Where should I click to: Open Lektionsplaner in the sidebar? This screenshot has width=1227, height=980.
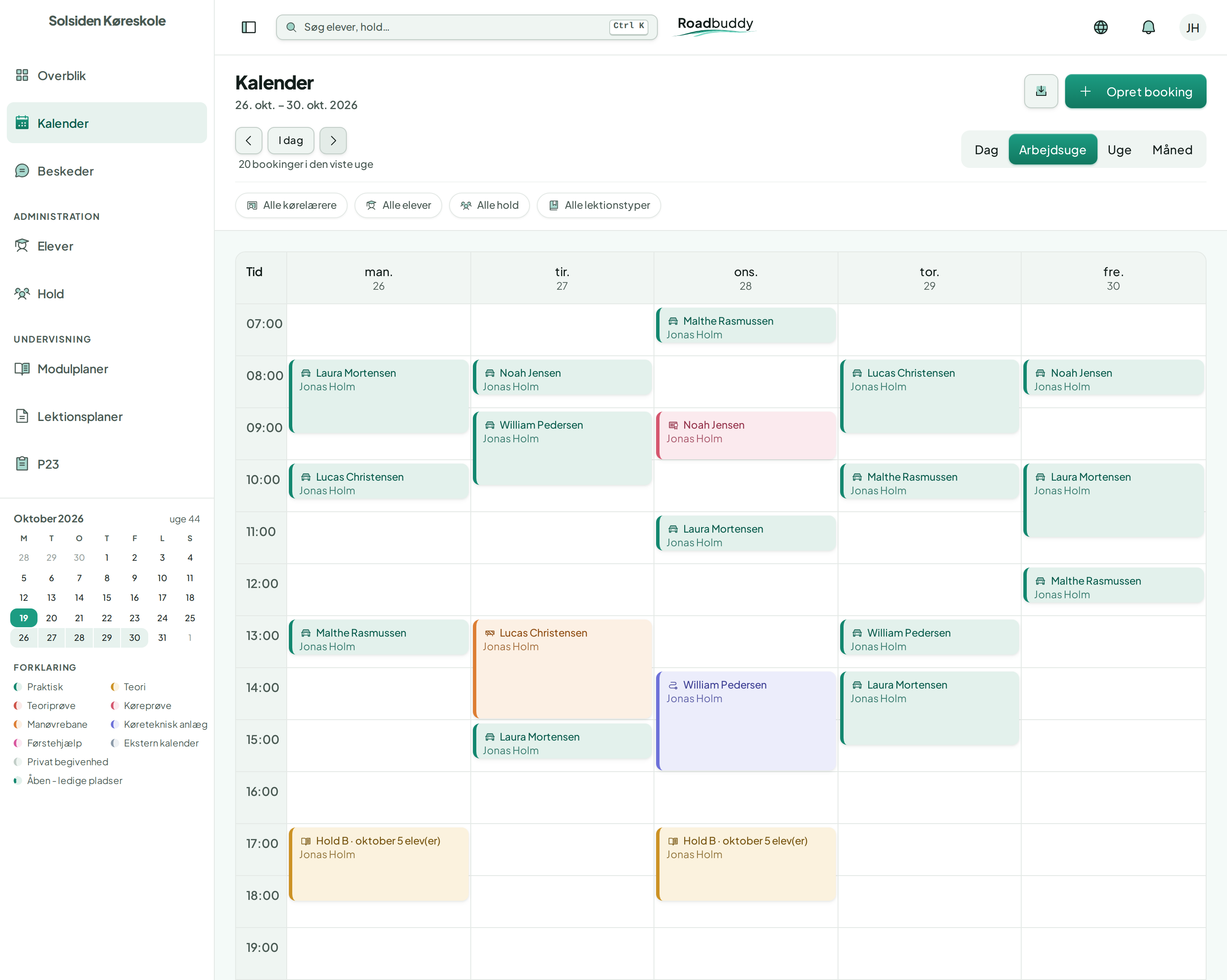click(x=107, y=417)
